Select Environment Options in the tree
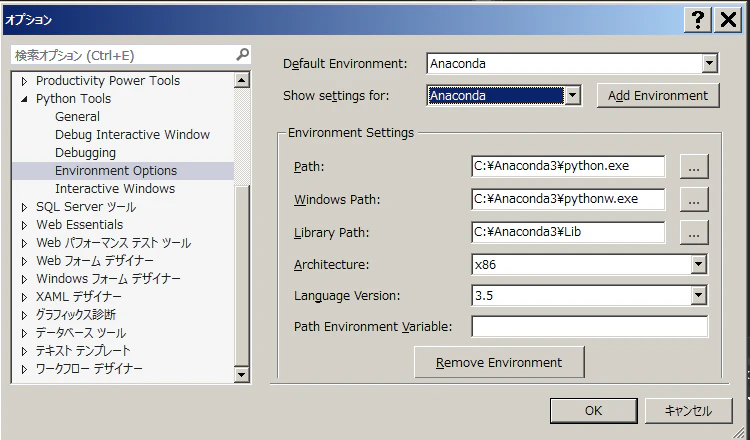 click(116, 171)
